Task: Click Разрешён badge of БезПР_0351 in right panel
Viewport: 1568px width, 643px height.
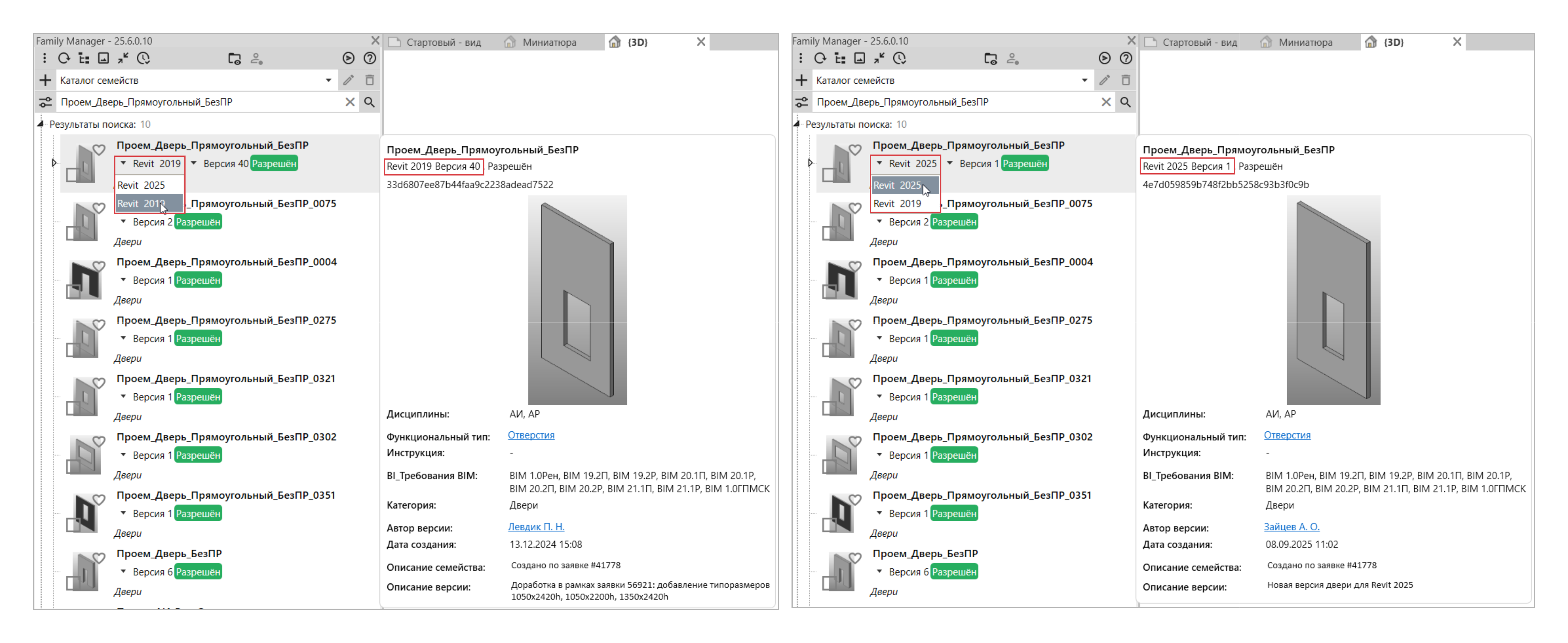Action: 954,514
